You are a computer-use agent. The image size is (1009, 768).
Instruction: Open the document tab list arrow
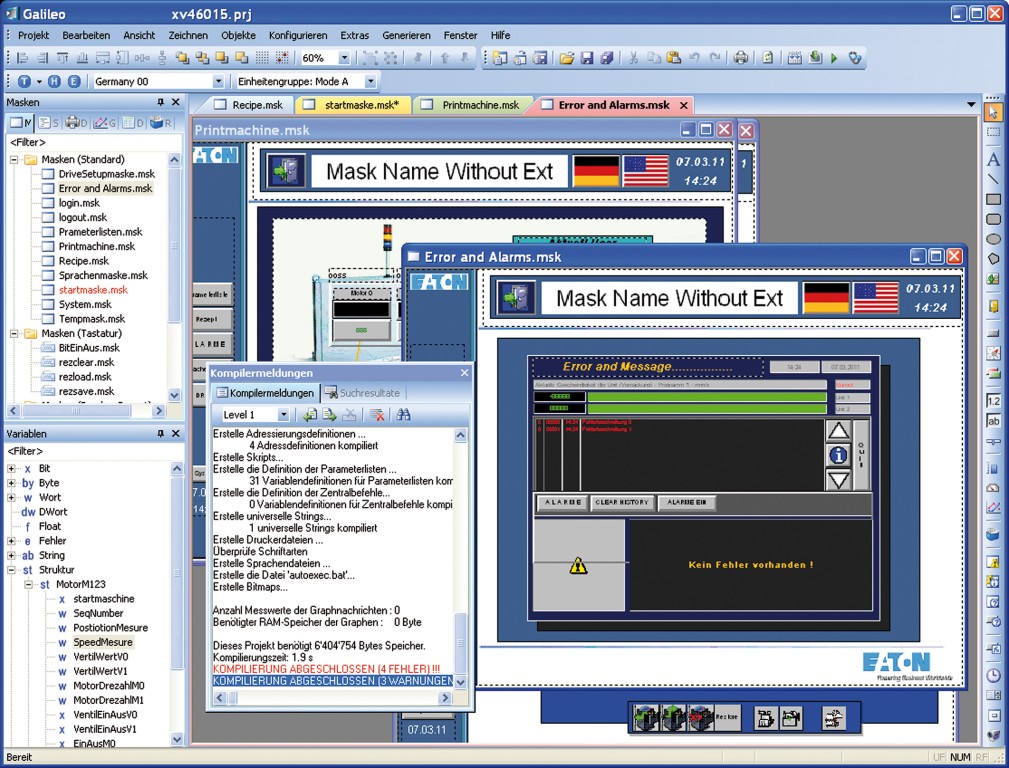tap(971, 104)
